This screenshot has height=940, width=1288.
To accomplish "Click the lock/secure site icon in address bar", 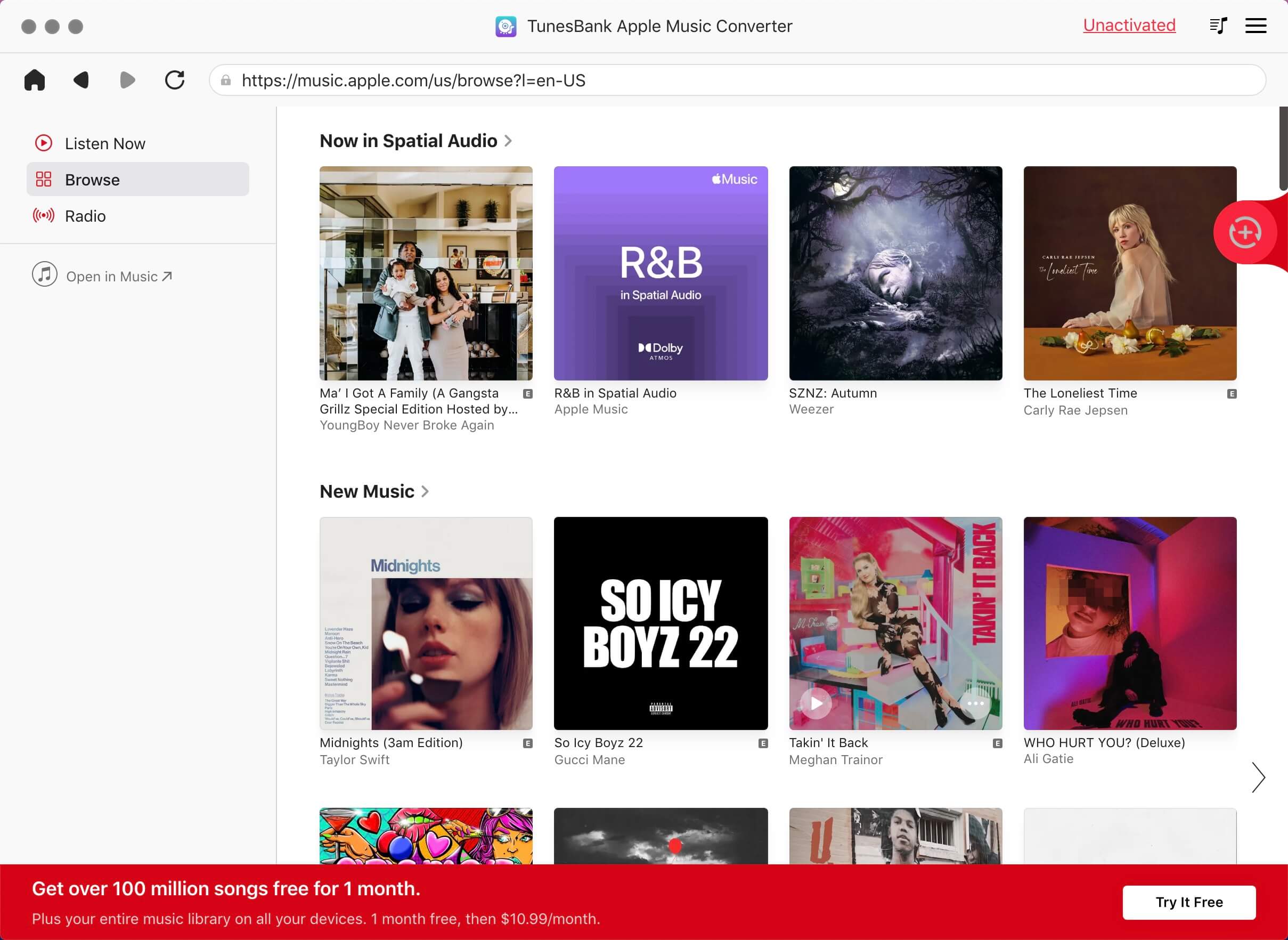I will click(229, 80).
